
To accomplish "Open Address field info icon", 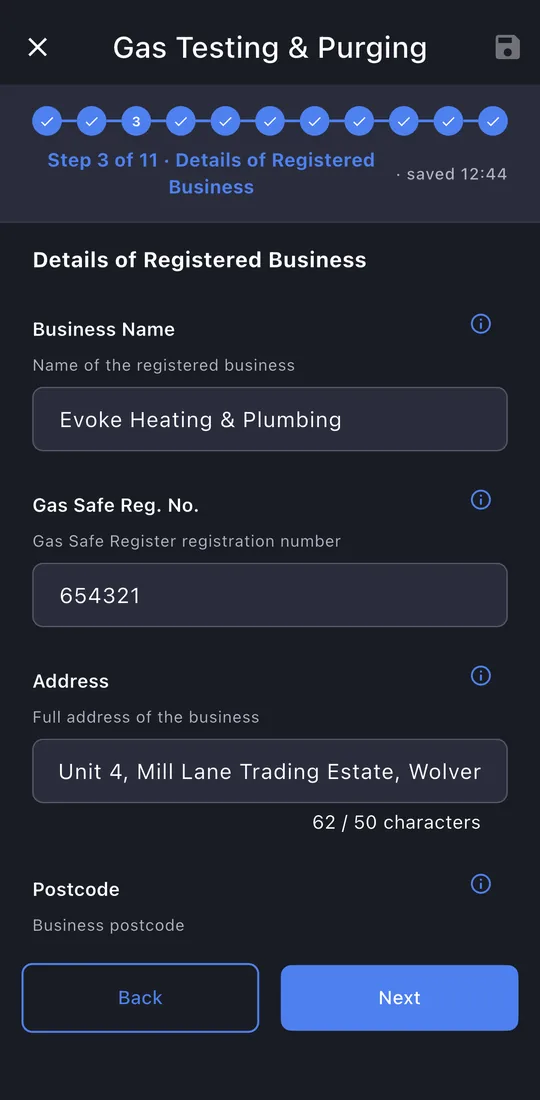I will pyautogui.click(x=480, y=676).
